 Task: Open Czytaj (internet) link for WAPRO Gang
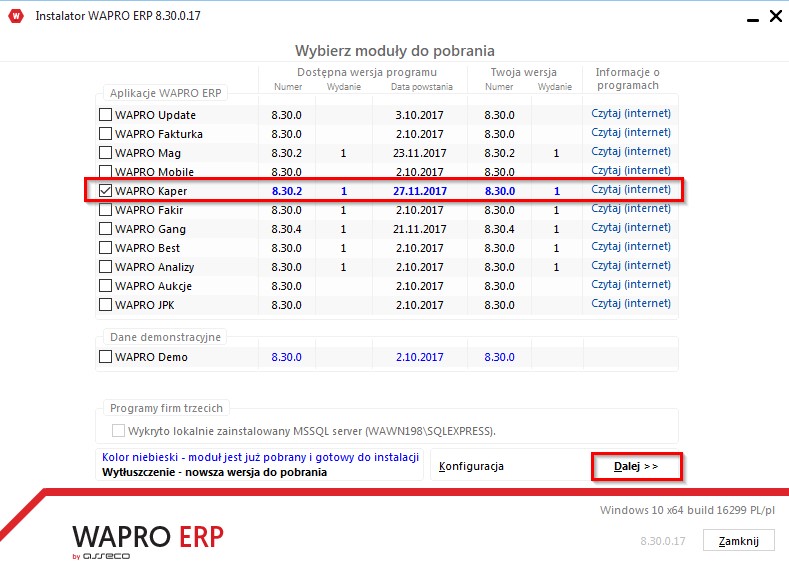[631, 228]
